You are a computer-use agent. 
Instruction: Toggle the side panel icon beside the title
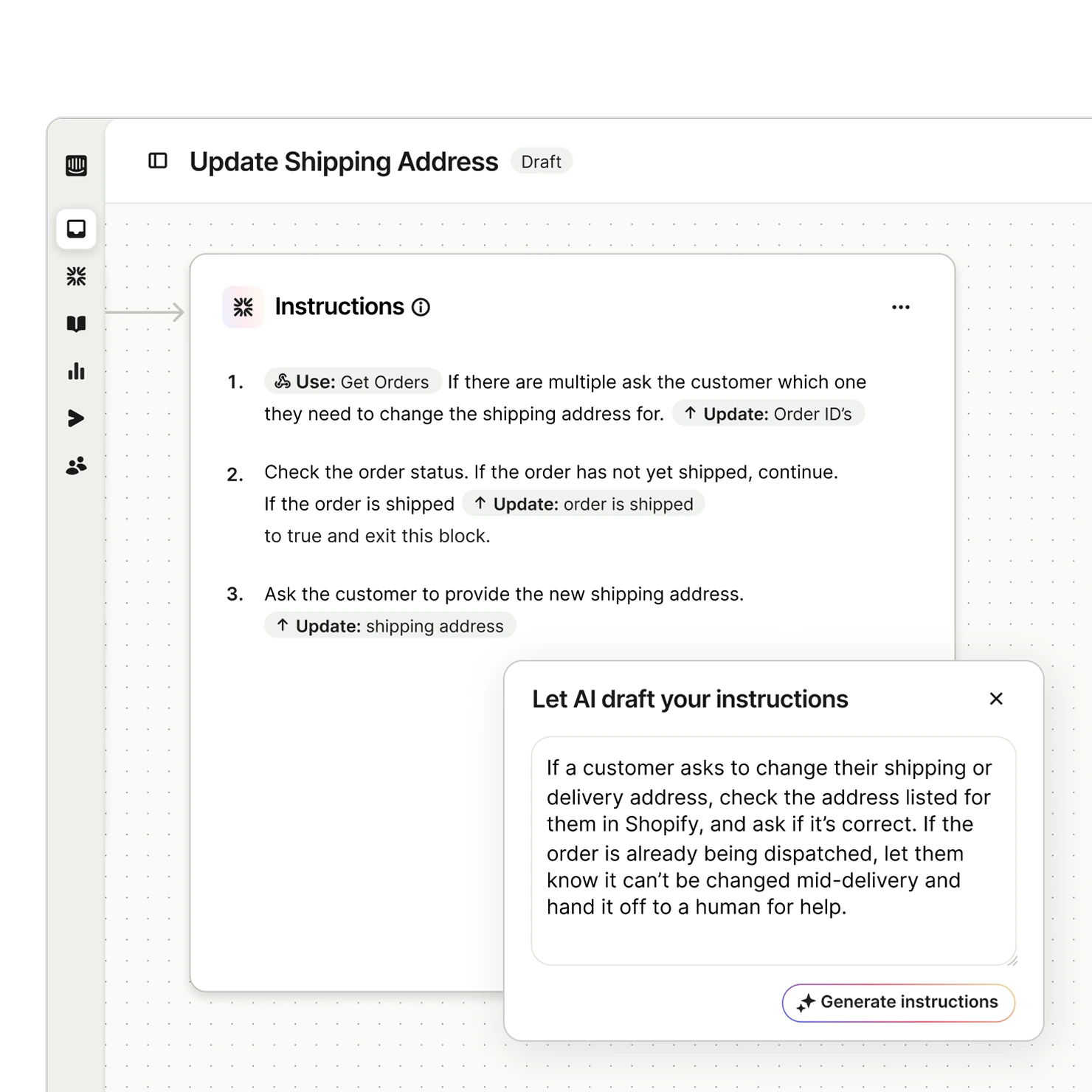[158, 161]
